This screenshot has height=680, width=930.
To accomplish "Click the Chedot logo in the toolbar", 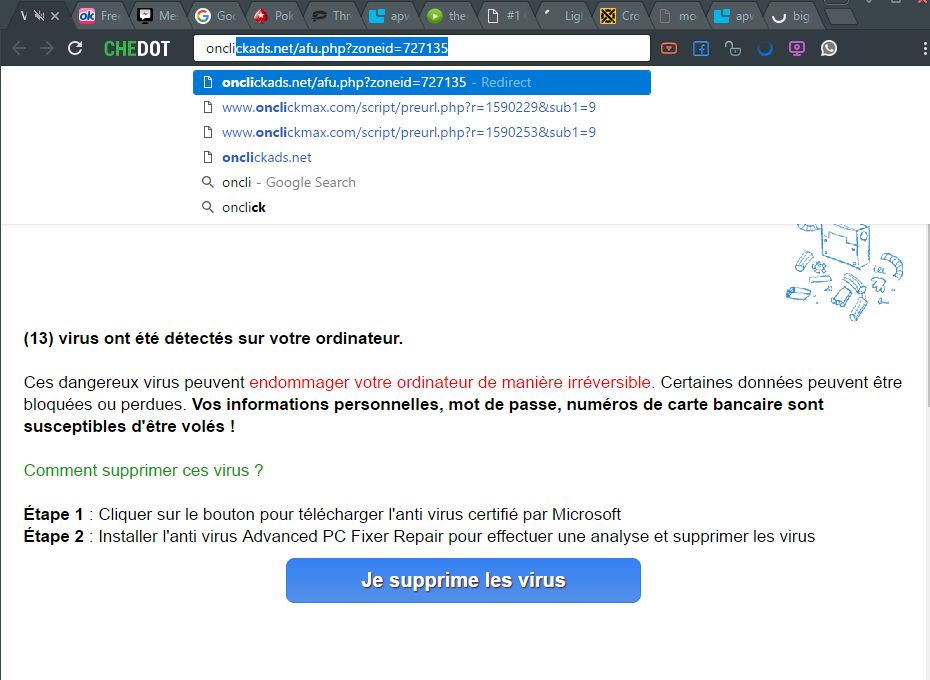I will tap(137, 48).
